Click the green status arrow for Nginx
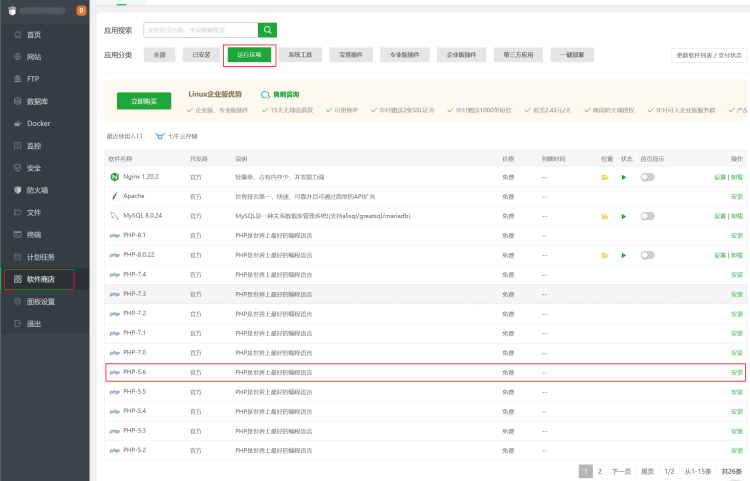 coord(624,177)
